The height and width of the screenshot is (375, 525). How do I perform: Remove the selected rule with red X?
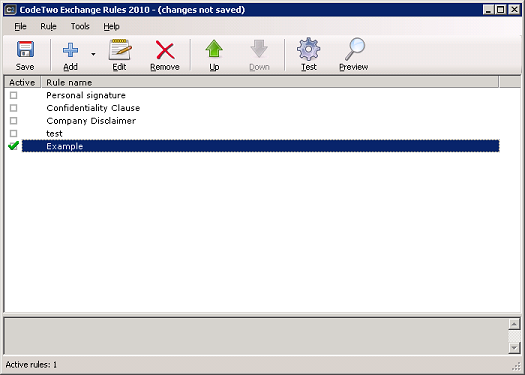165,55
